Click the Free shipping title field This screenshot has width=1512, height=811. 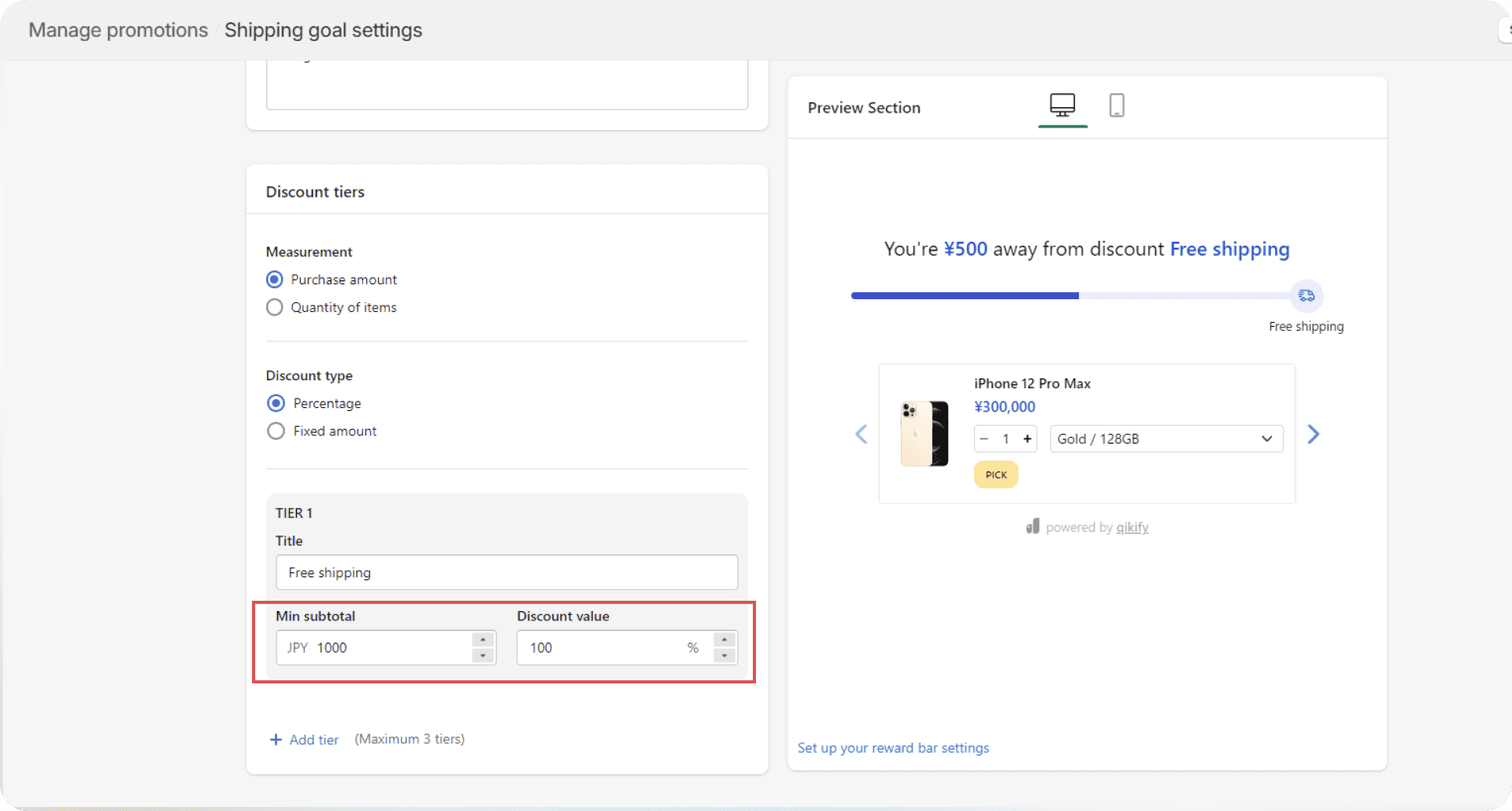tap(506, 572)
